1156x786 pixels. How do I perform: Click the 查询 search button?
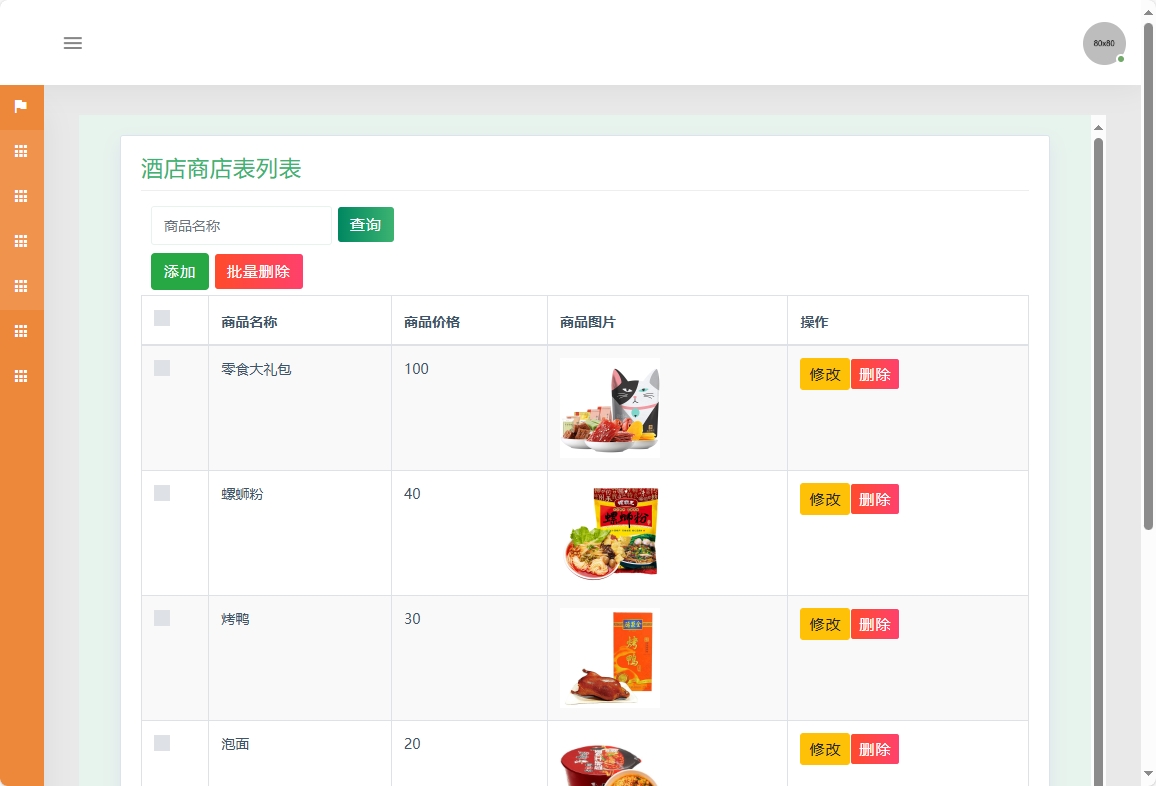[x=365, y=225]
